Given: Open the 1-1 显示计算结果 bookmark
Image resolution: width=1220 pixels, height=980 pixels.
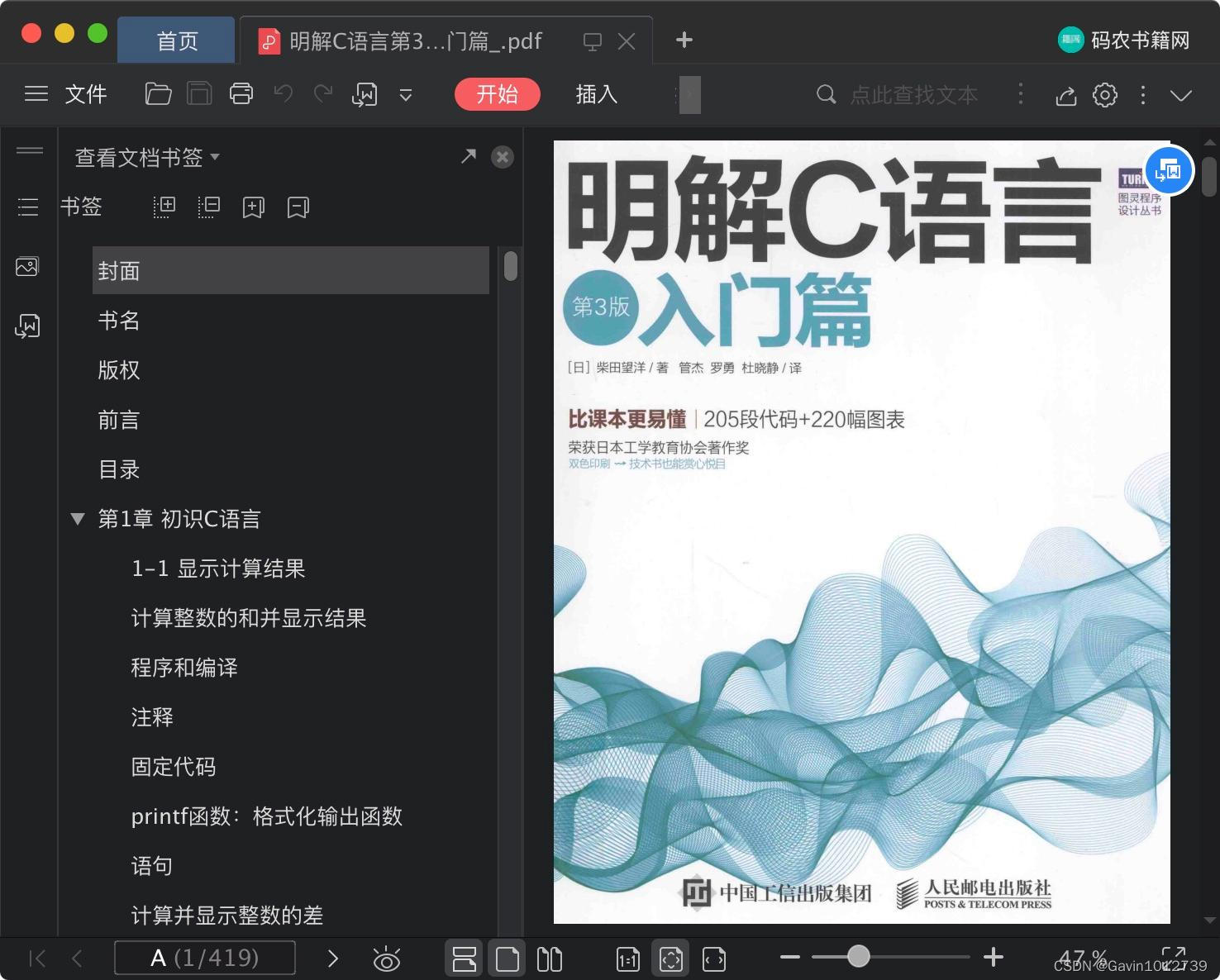Looking at the screenshot, I should point(218,568).
